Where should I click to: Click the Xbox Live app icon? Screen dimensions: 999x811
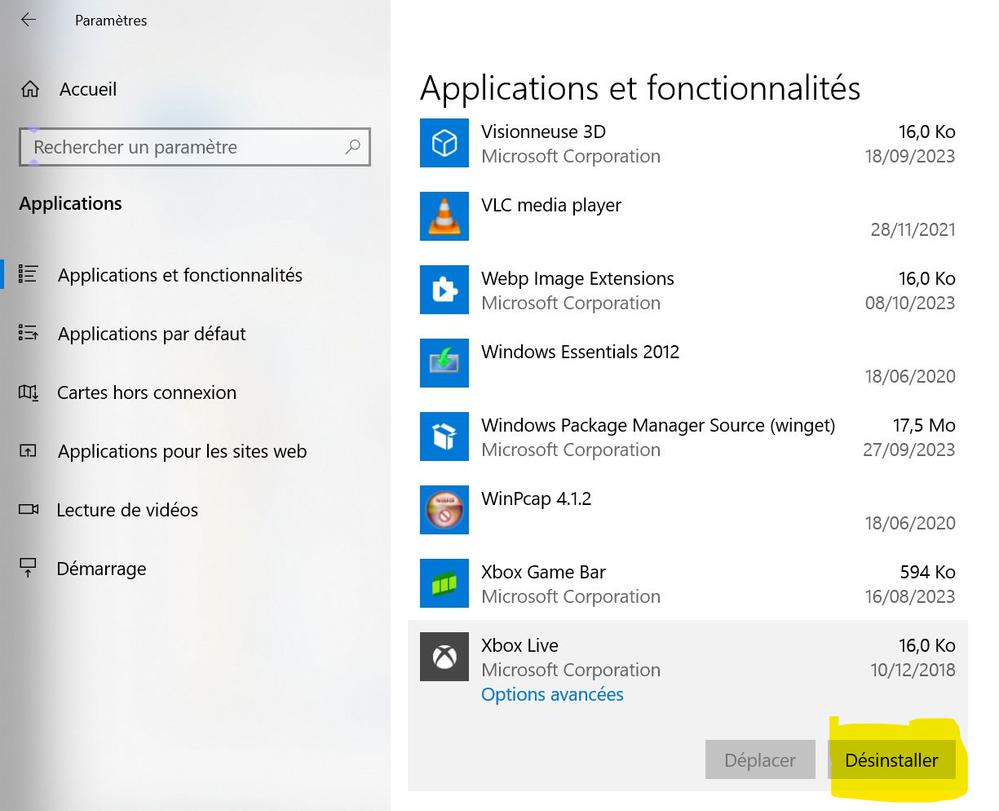444,657
